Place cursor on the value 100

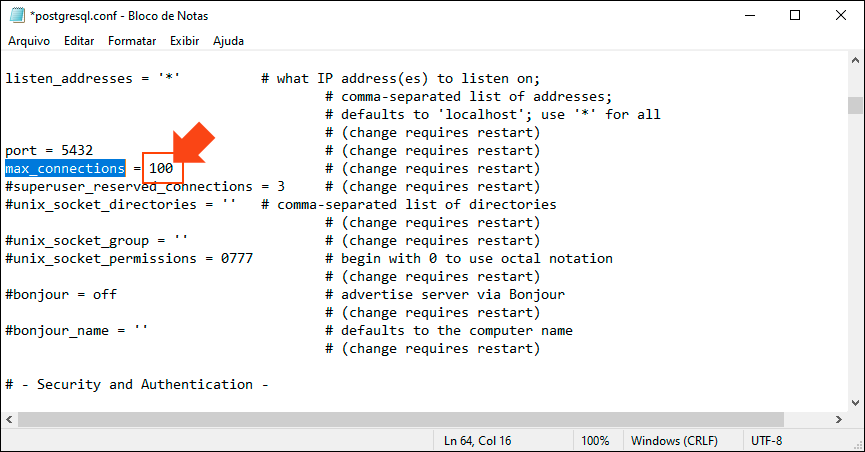pyautogui.click(x=161, y=168)
